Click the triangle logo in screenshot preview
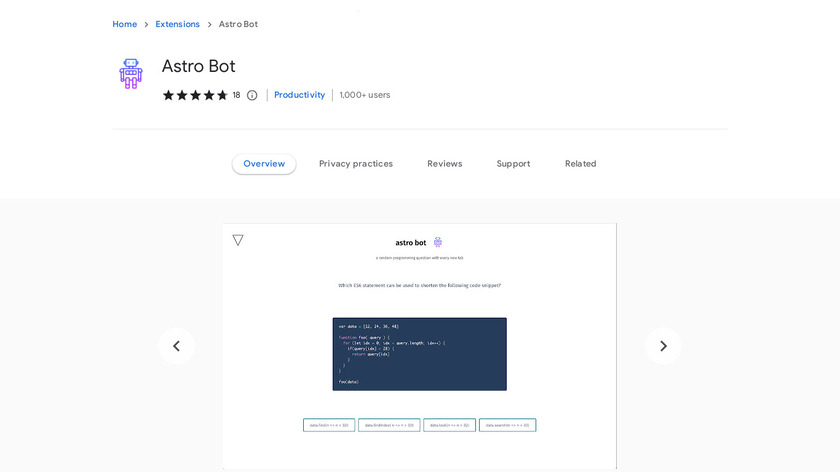This screenshot has height=472, width=840. (238, 240)
